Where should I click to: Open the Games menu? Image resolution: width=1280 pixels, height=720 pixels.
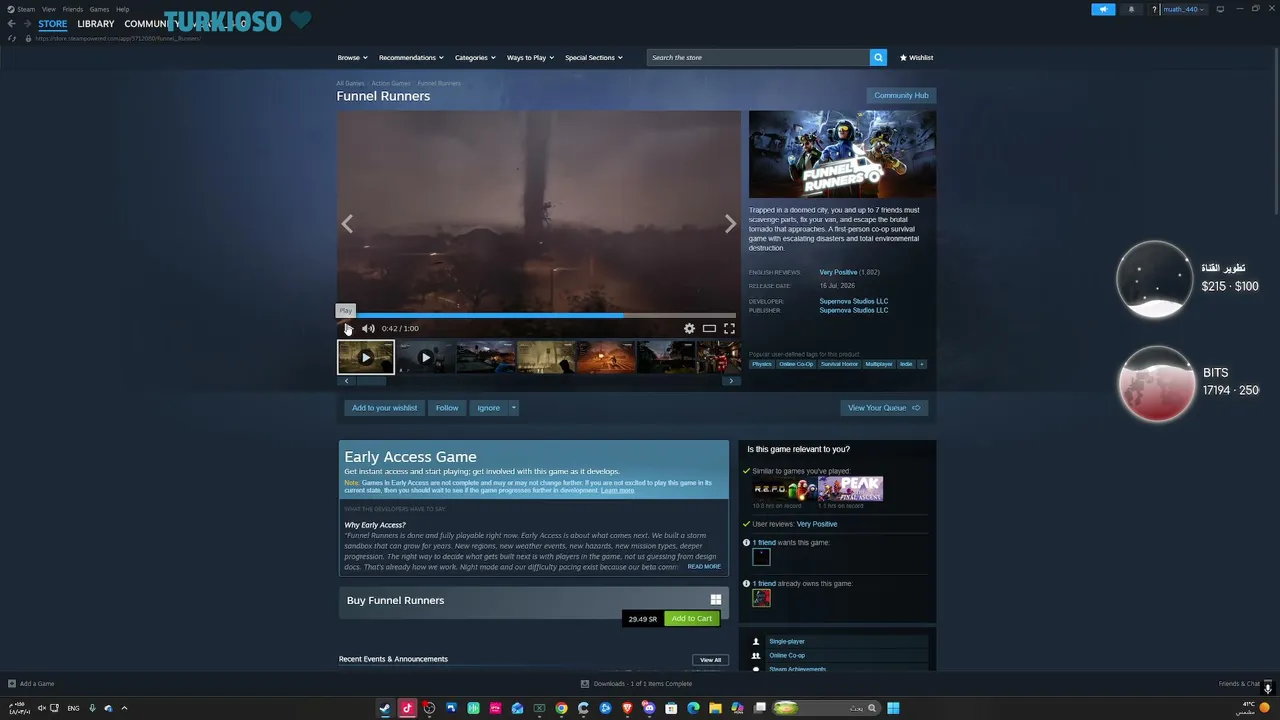pos(99,9)
